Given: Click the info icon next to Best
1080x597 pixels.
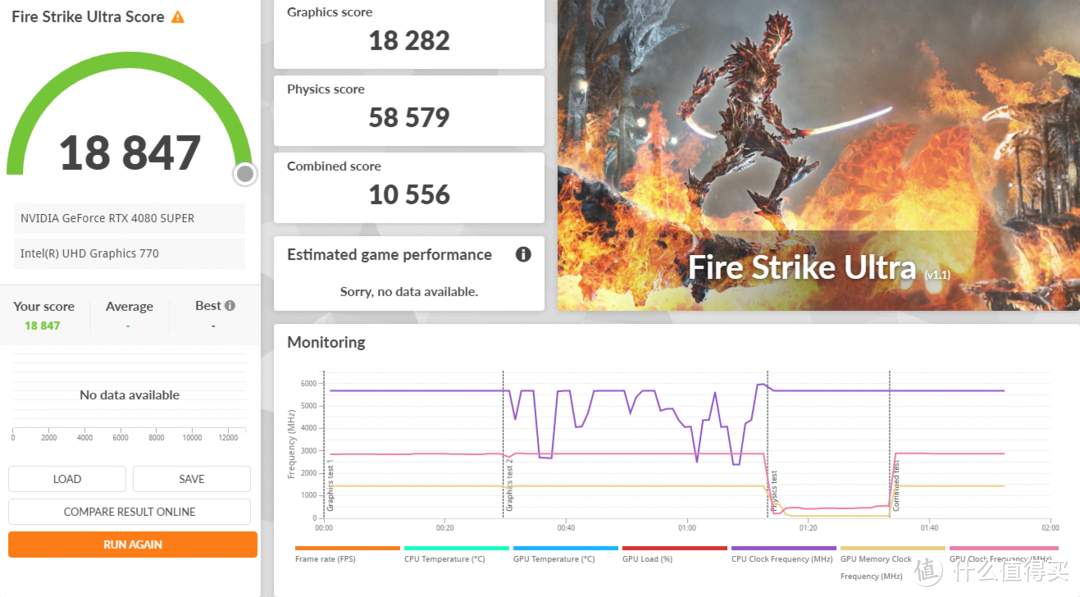Looking at the screenshot, I should [x=230, y=305].
